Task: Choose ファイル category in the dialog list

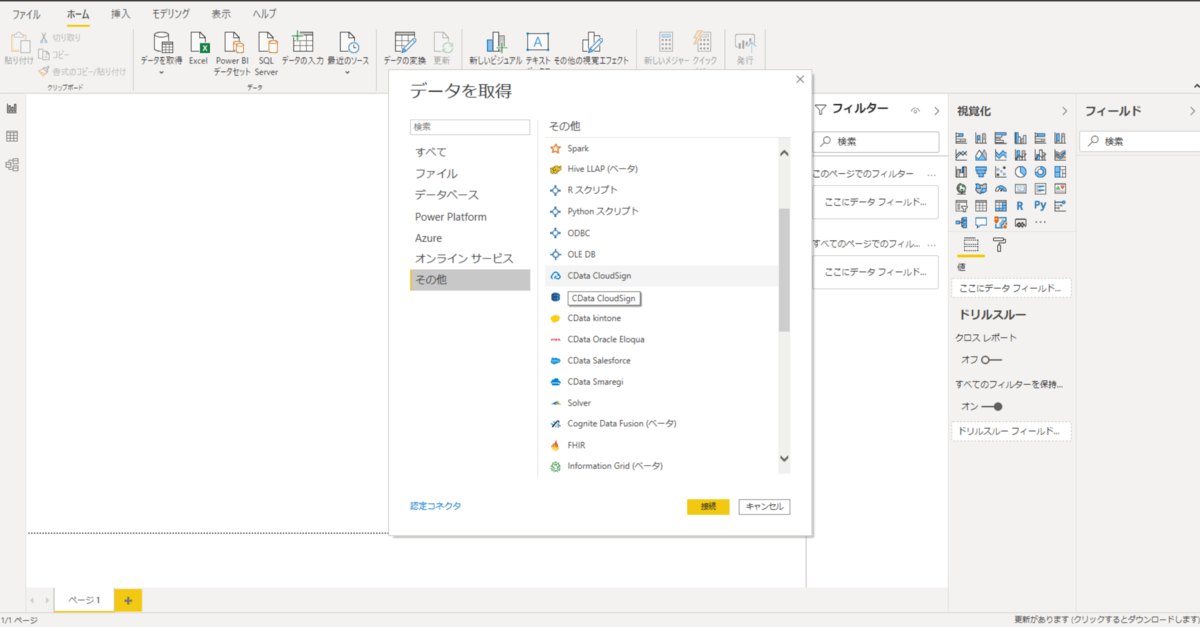Action: pos(470,173)
